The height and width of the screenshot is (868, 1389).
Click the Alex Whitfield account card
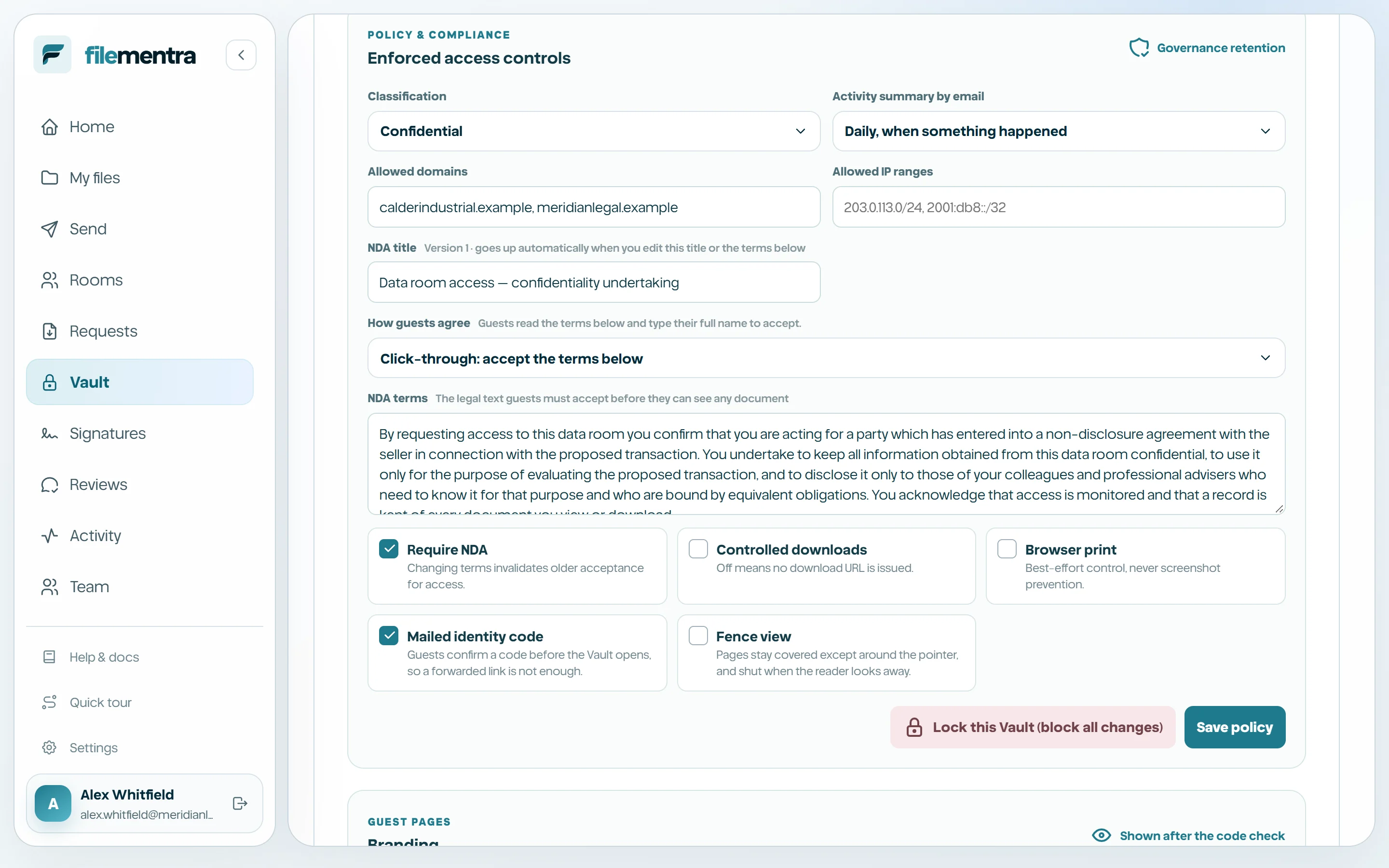click(x=144, y=803)
